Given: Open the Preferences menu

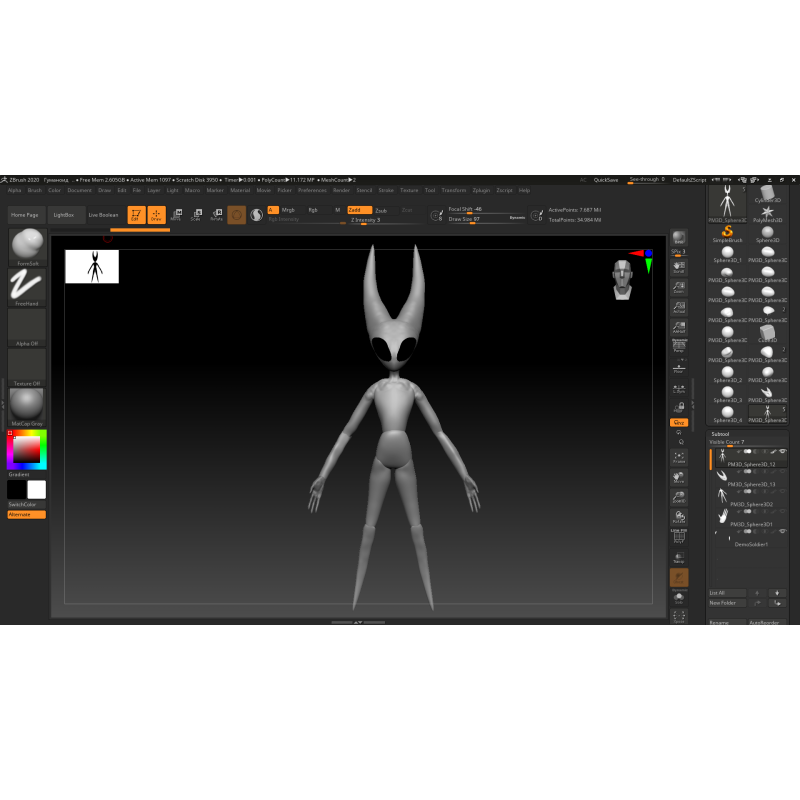Looking at the screenshot, I should [x=312, y=190].
